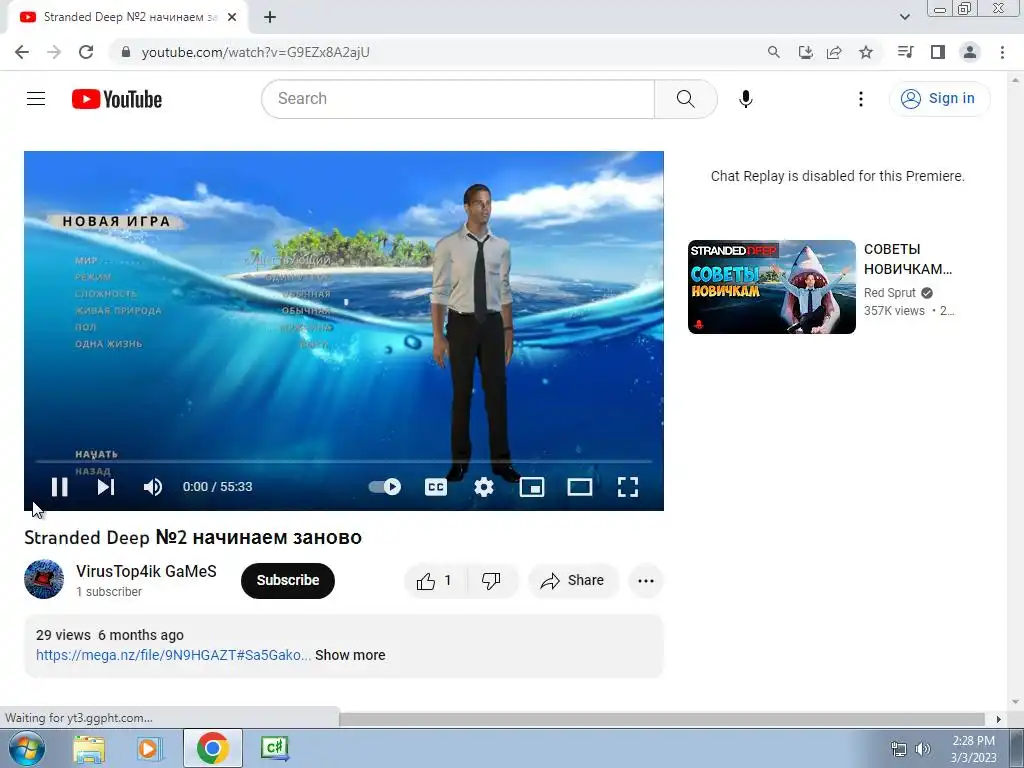Bookmark this tab with the star
Screen dimensions: 1024x768
866,52
